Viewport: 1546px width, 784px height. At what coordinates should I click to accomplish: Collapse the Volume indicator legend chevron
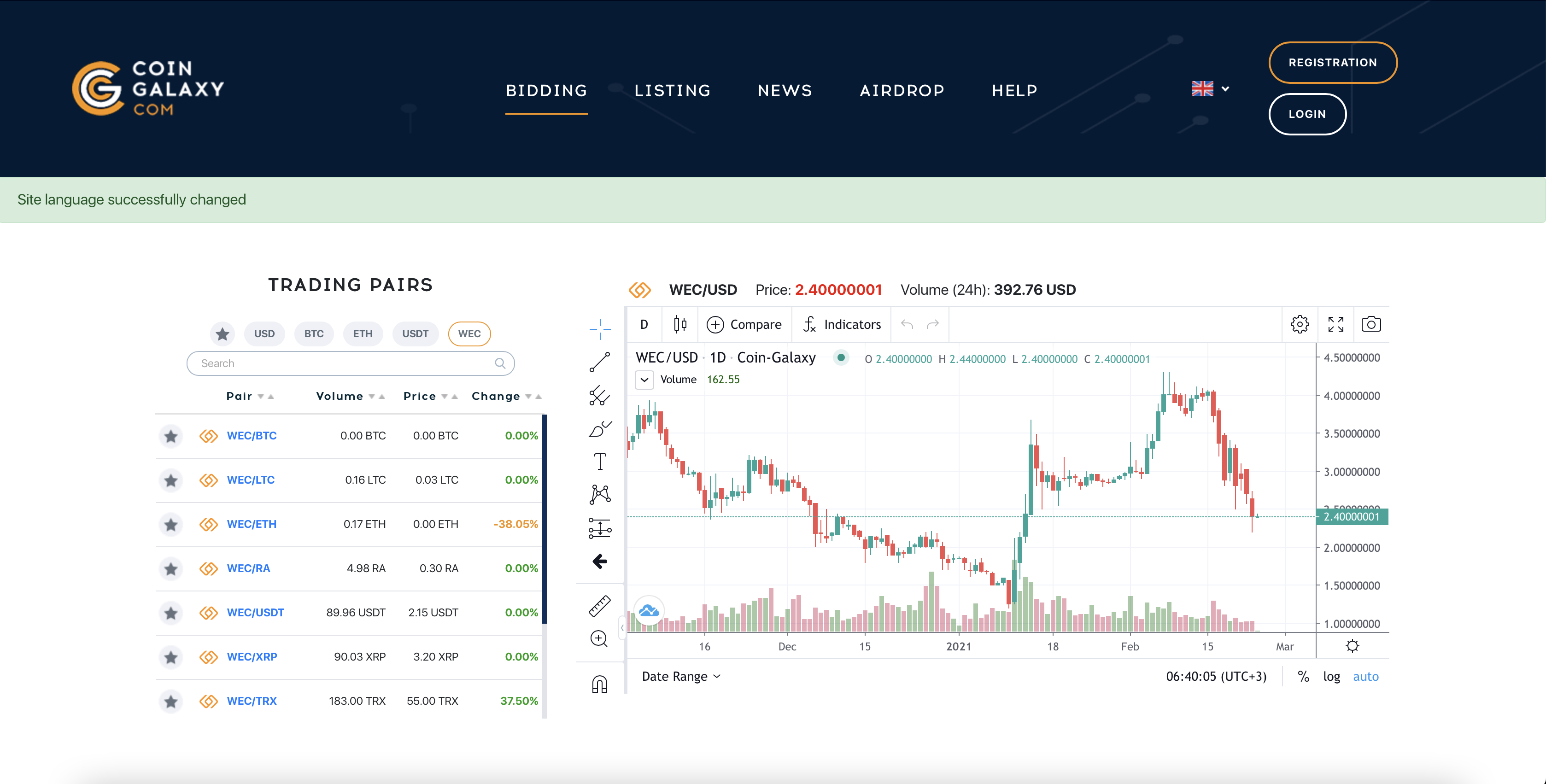[644, 380]
